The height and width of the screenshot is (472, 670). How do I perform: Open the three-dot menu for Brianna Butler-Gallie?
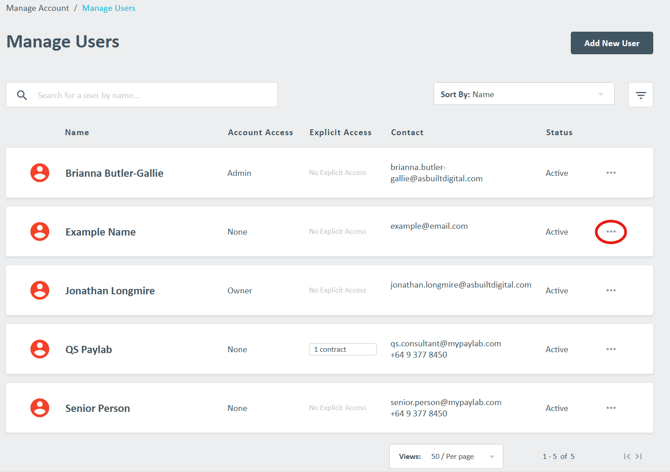tap(611, 173)
